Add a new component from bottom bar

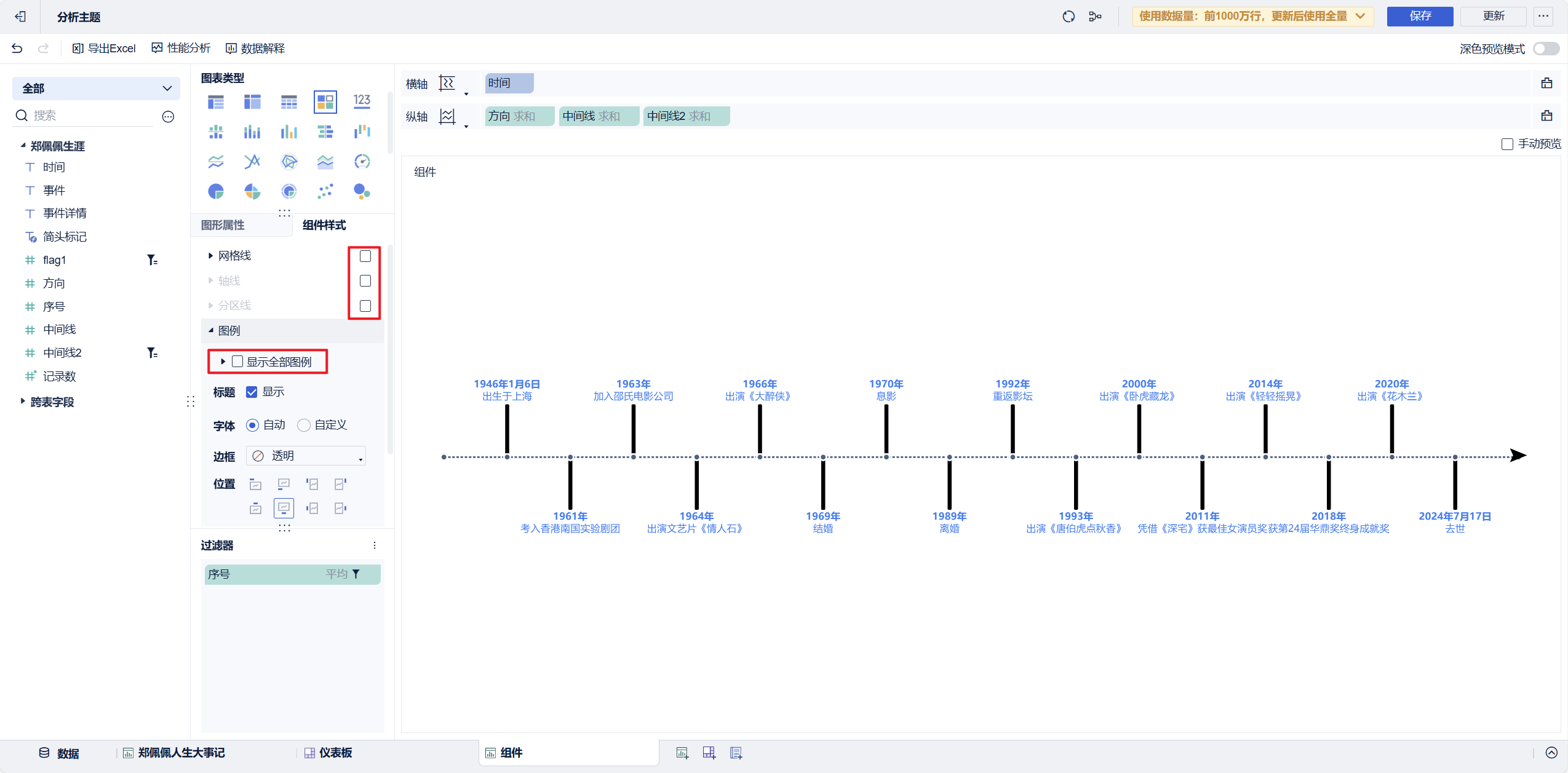point(682,753)
